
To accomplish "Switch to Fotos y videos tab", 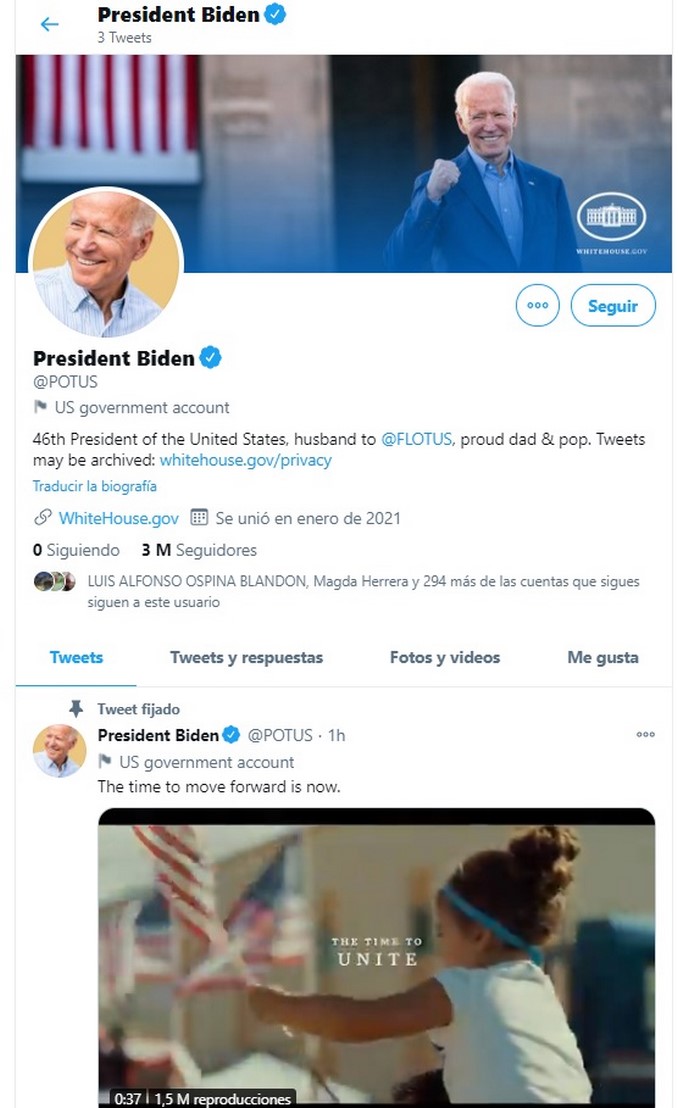I will [444, 657].
